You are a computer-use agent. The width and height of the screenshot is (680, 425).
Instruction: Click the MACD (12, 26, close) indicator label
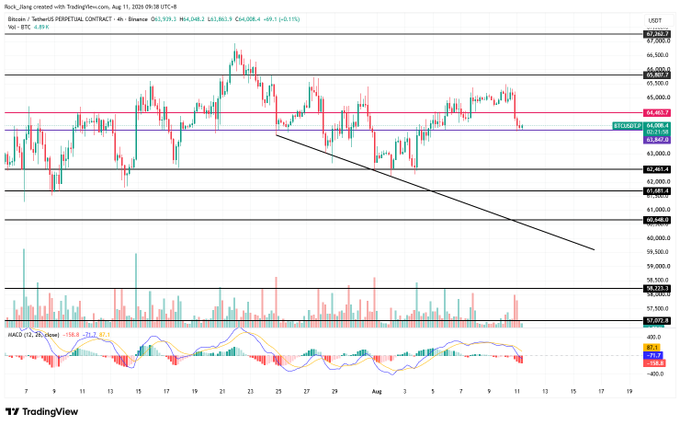pyautogui.click(x=33, y=335)
